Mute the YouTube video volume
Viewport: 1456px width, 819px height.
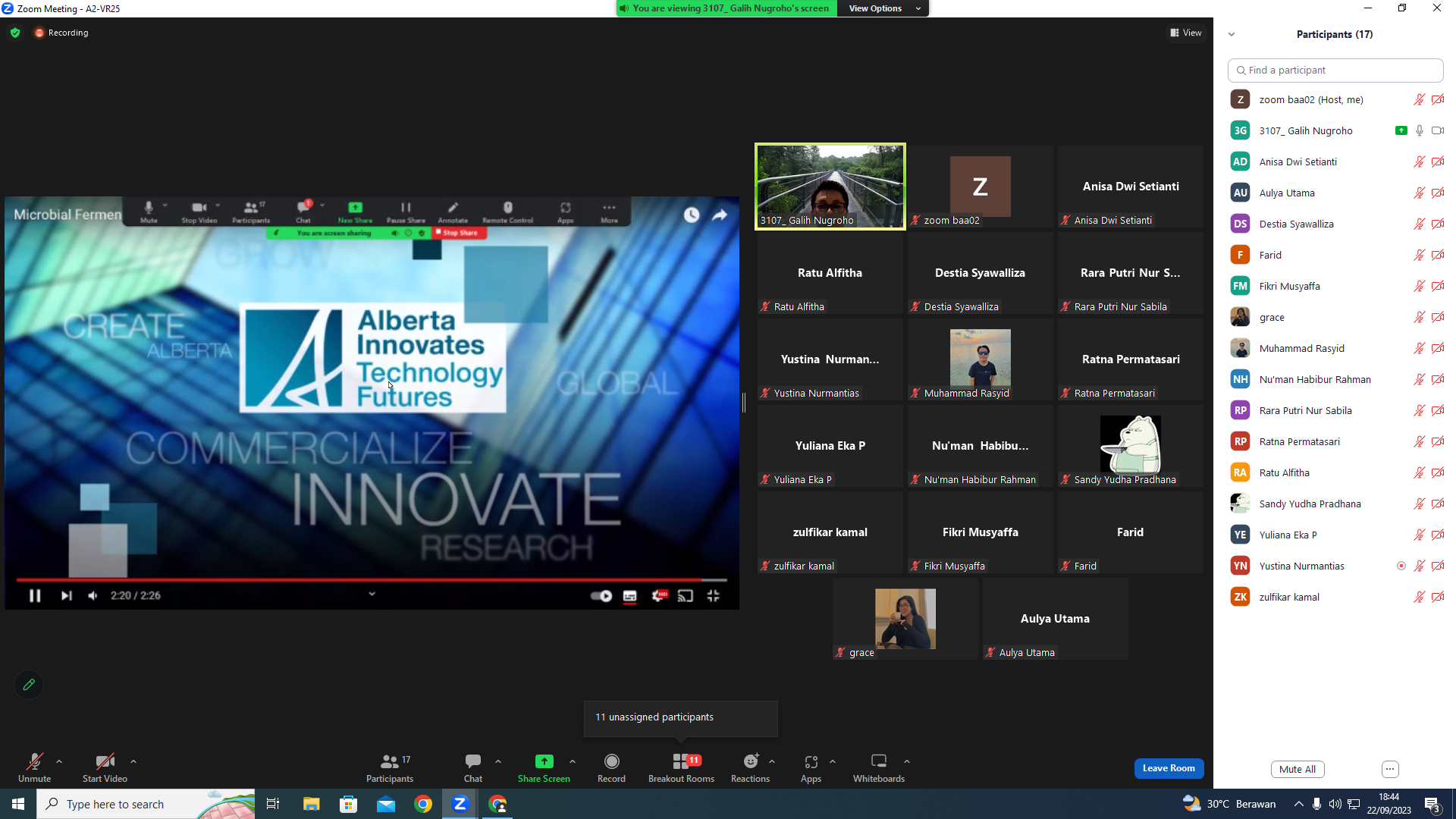(93, 596)
